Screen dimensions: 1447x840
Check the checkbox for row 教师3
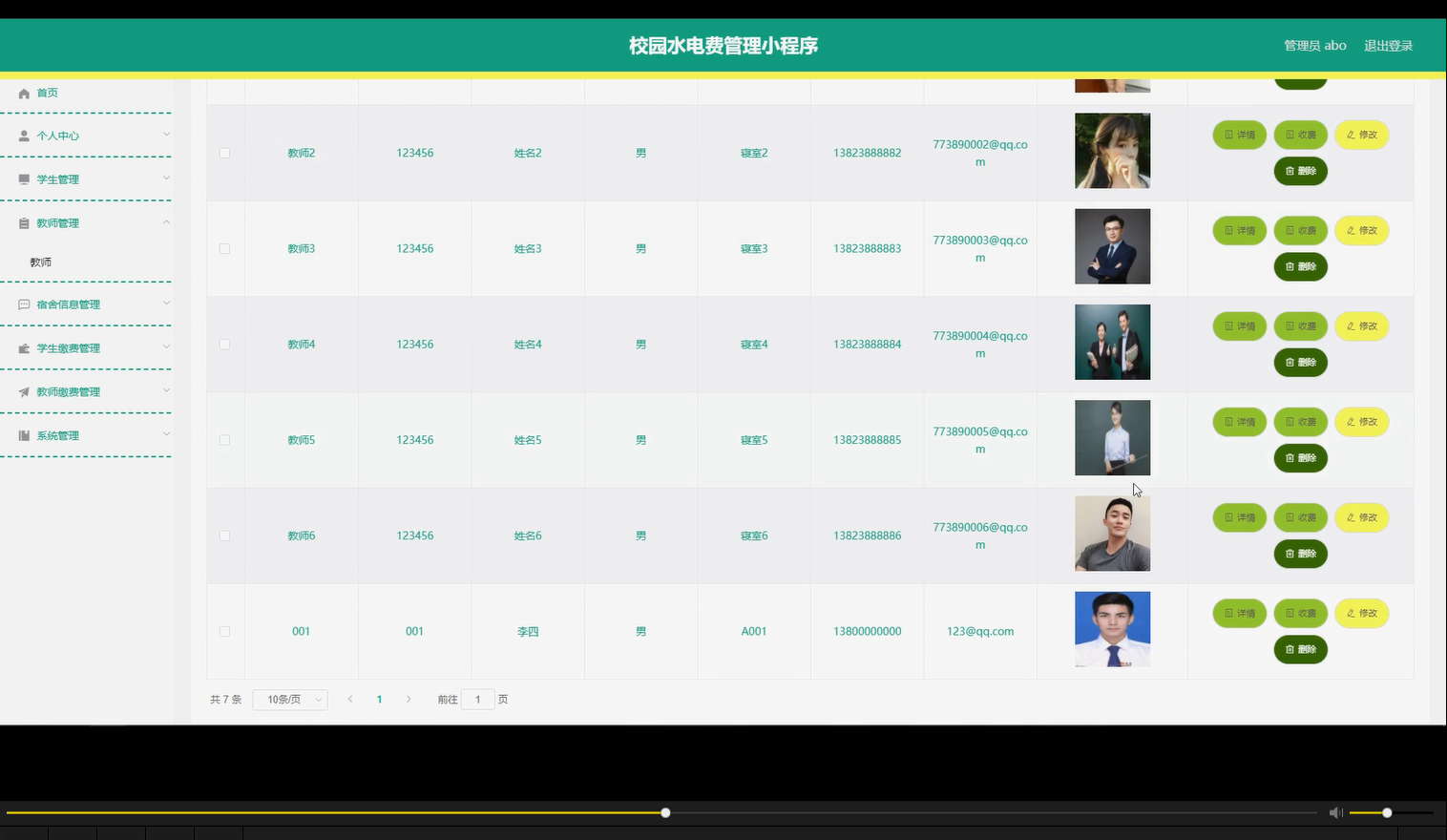tap(224, 248)
